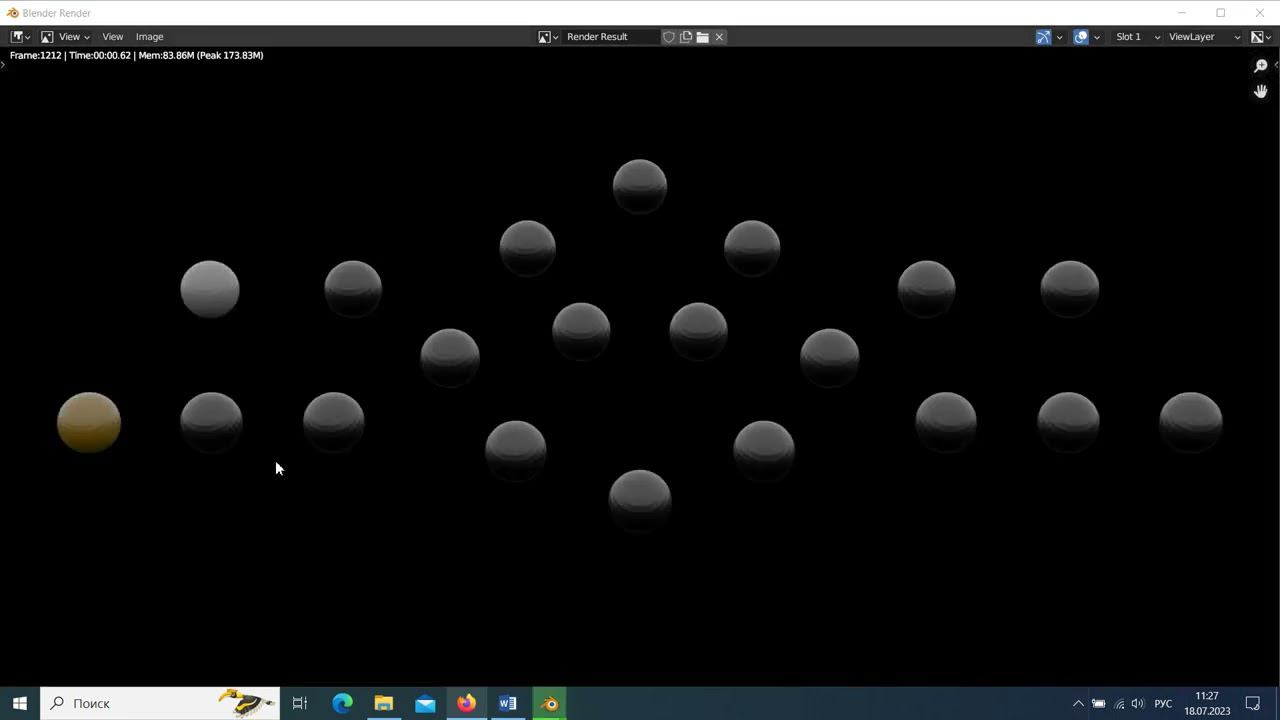This screenshot has width=1280, height=720.
Task: Create a new image copy
Action: pyautogui.click(x=686, y=37)
